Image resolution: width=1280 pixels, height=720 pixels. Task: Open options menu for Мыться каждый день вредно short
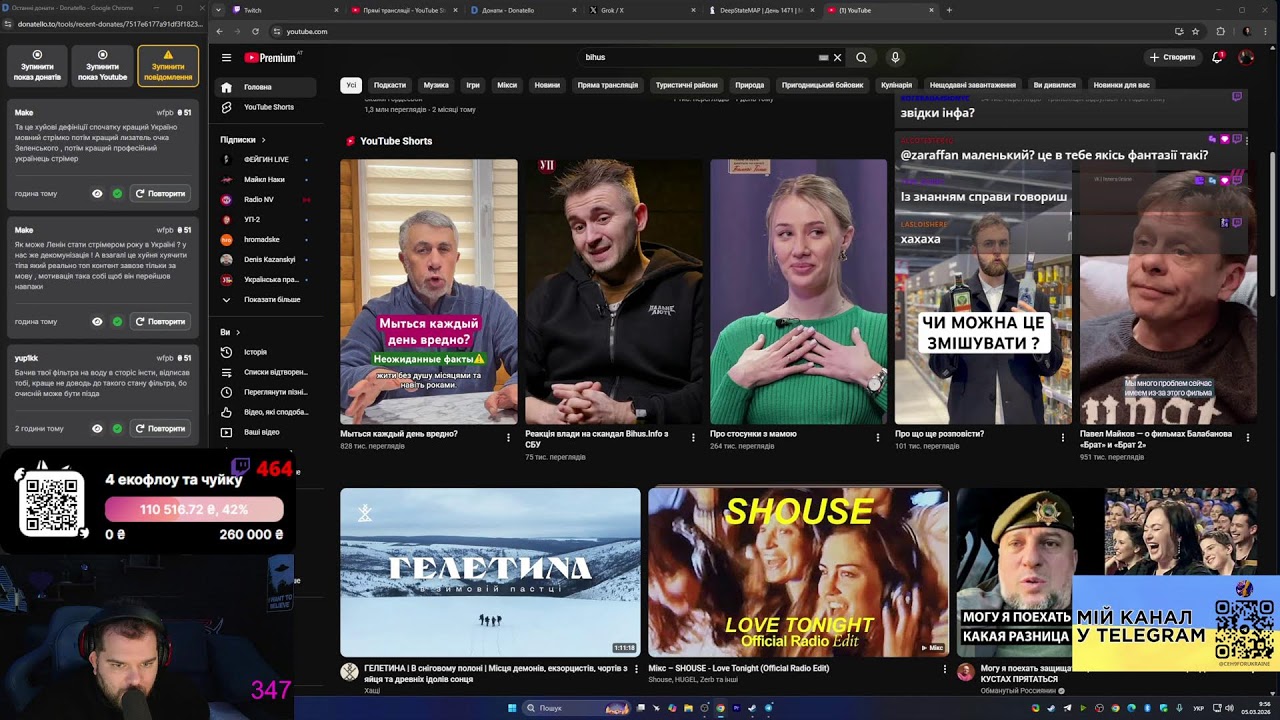(508, 437)
